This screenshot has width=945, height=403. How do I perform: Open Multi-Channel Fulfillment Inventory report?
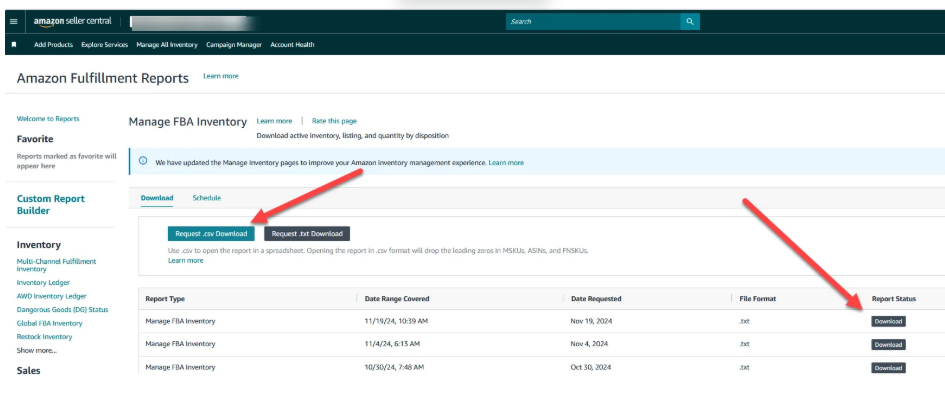[x=57, y=265]
